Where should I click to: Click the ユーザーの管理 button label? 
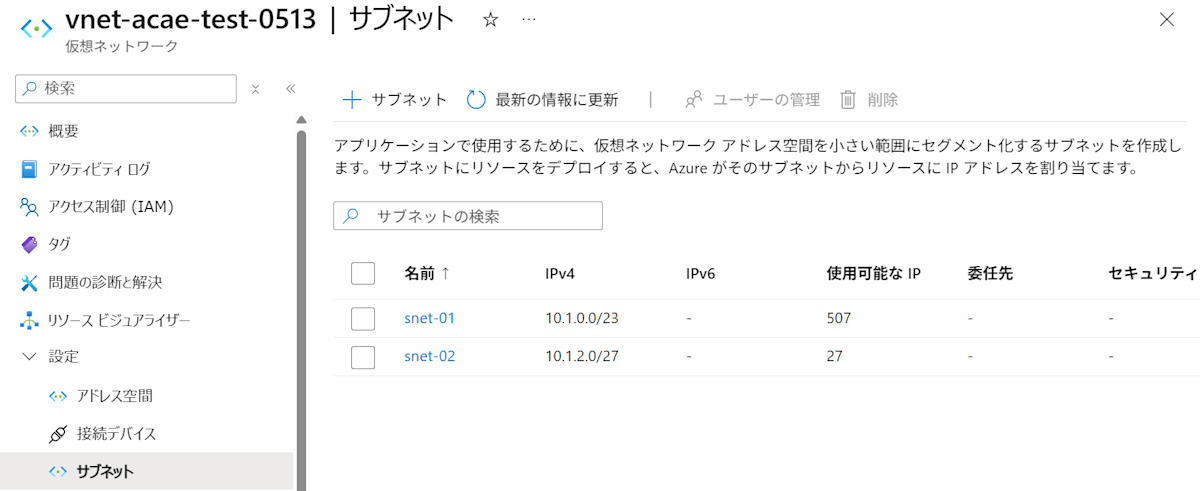click(x=766, y=99)
